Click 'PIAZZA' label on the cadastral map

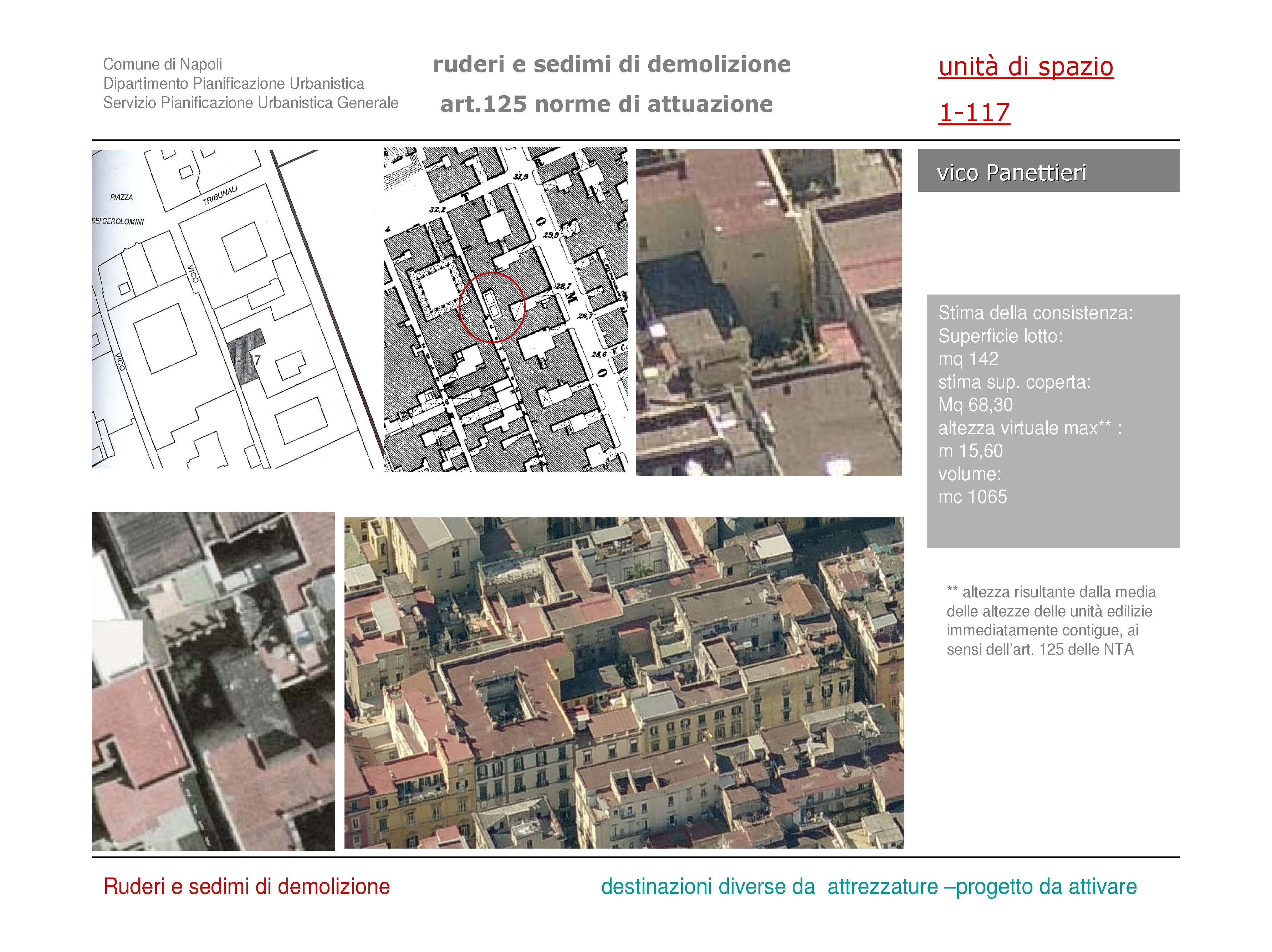[121, 197]
